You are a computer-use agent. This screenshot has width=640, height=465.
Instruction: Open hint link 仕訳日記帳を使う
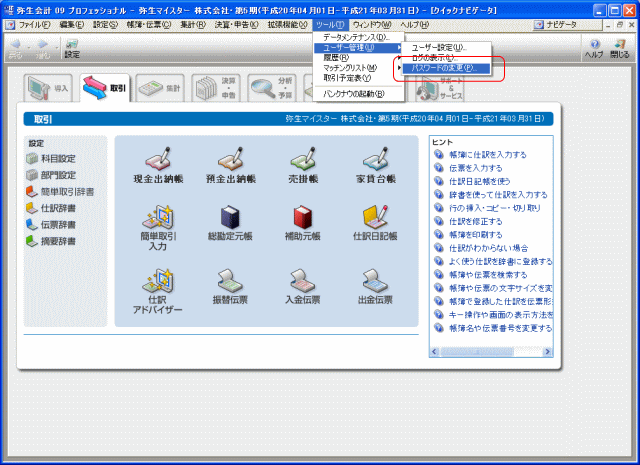[480, 181]
